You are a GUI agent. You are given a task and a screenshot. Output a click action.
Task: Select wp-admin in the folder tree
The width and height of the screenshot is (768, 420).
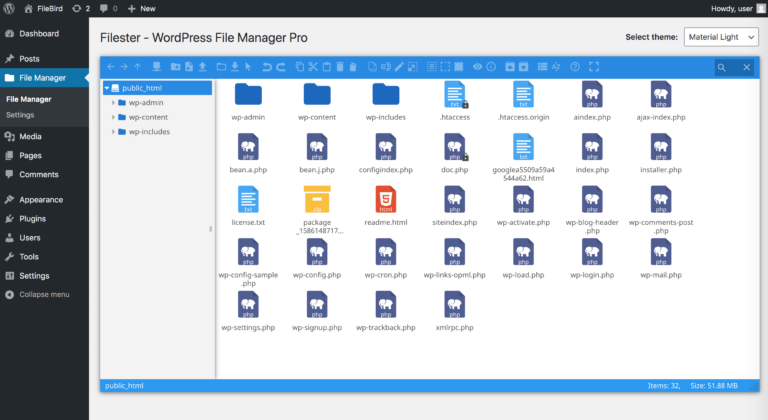tap(146, 102)
